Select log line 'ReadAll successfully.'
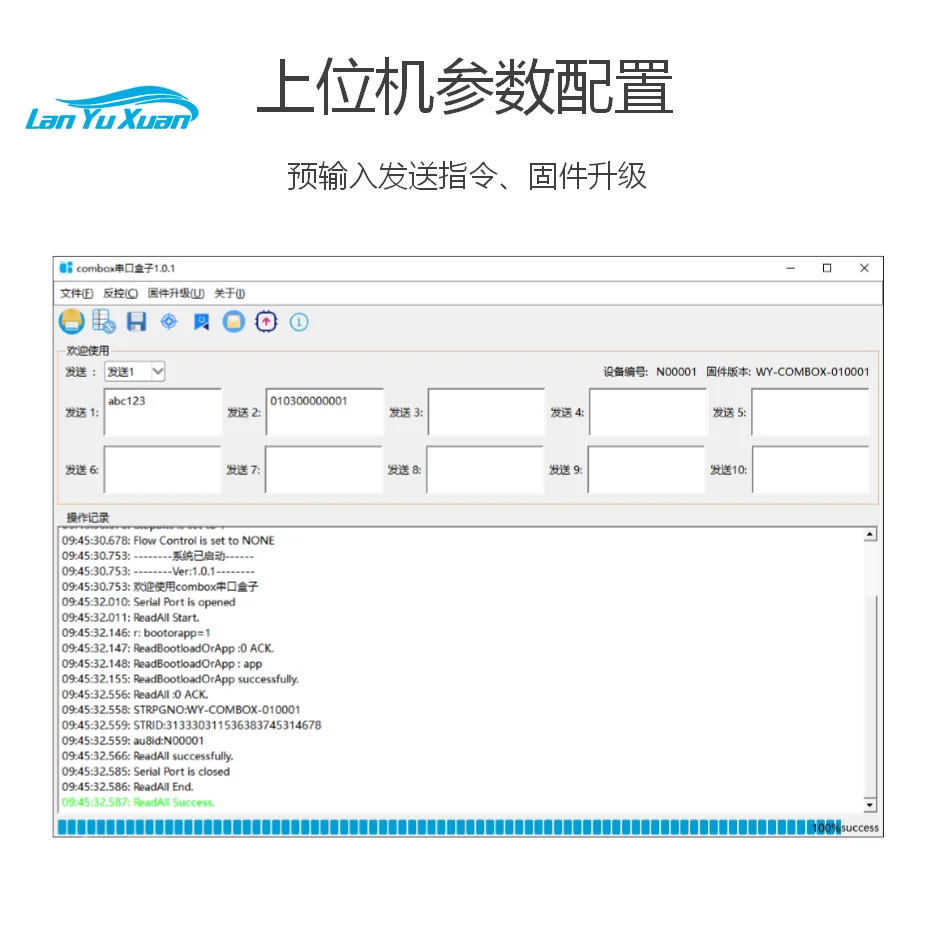The image size is (935, 933). 147,756
